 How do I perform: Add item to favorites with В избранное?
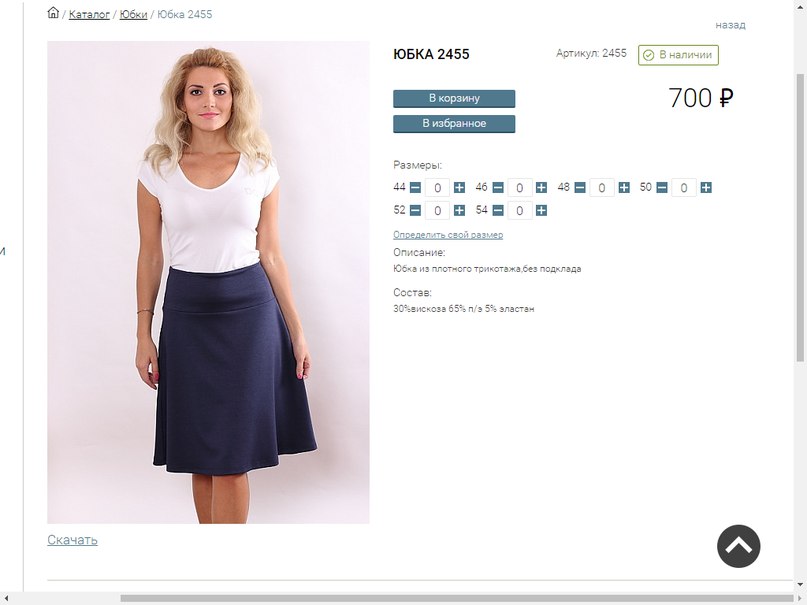click(454, 124)
